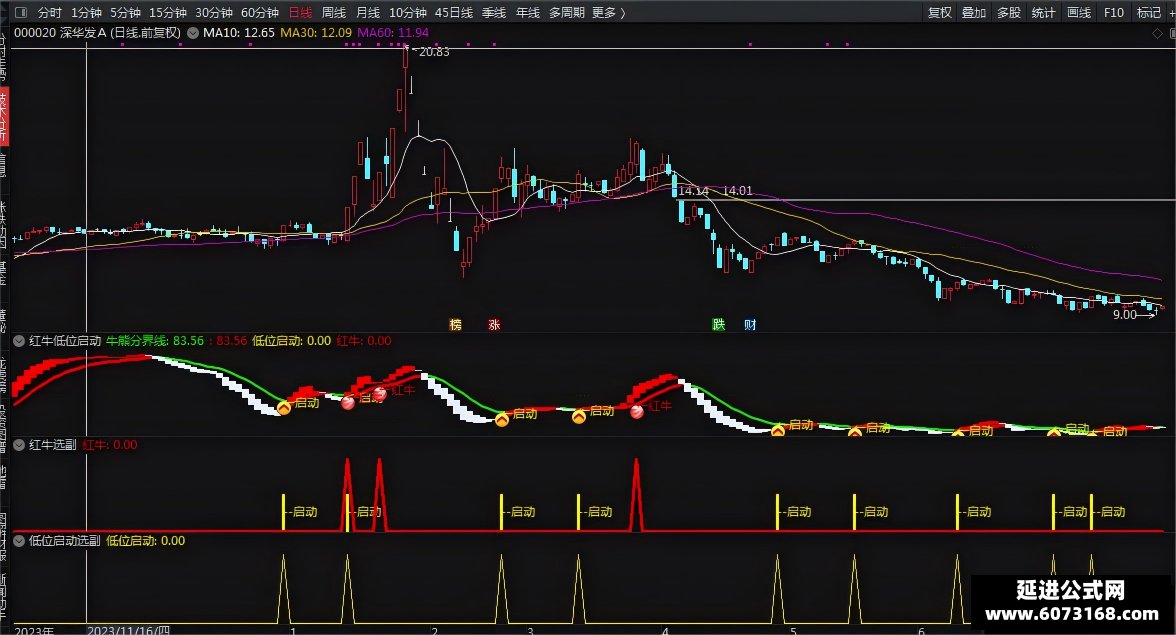Image resolution: width=1176 pixels, height=635 pixels.
Task: Open the F10 company info button
Action: 1114,12
